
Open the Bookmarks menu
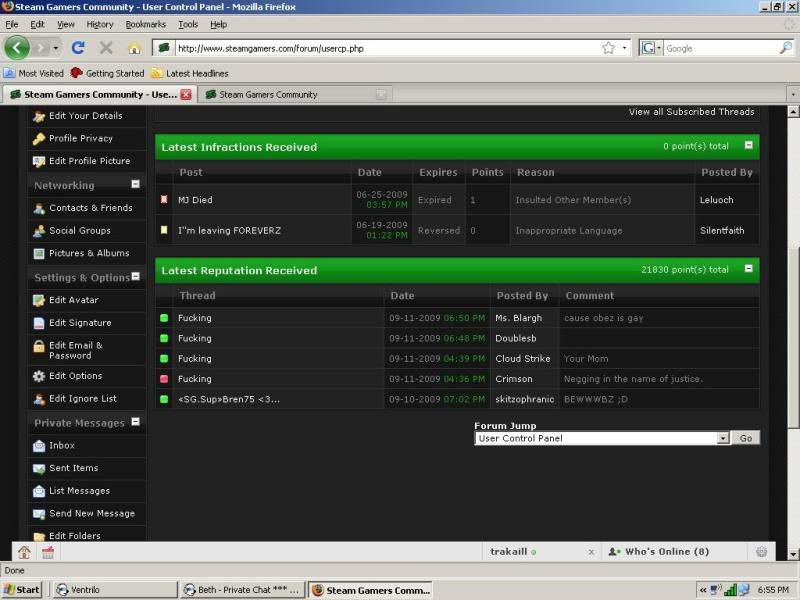tap(146, 24)
